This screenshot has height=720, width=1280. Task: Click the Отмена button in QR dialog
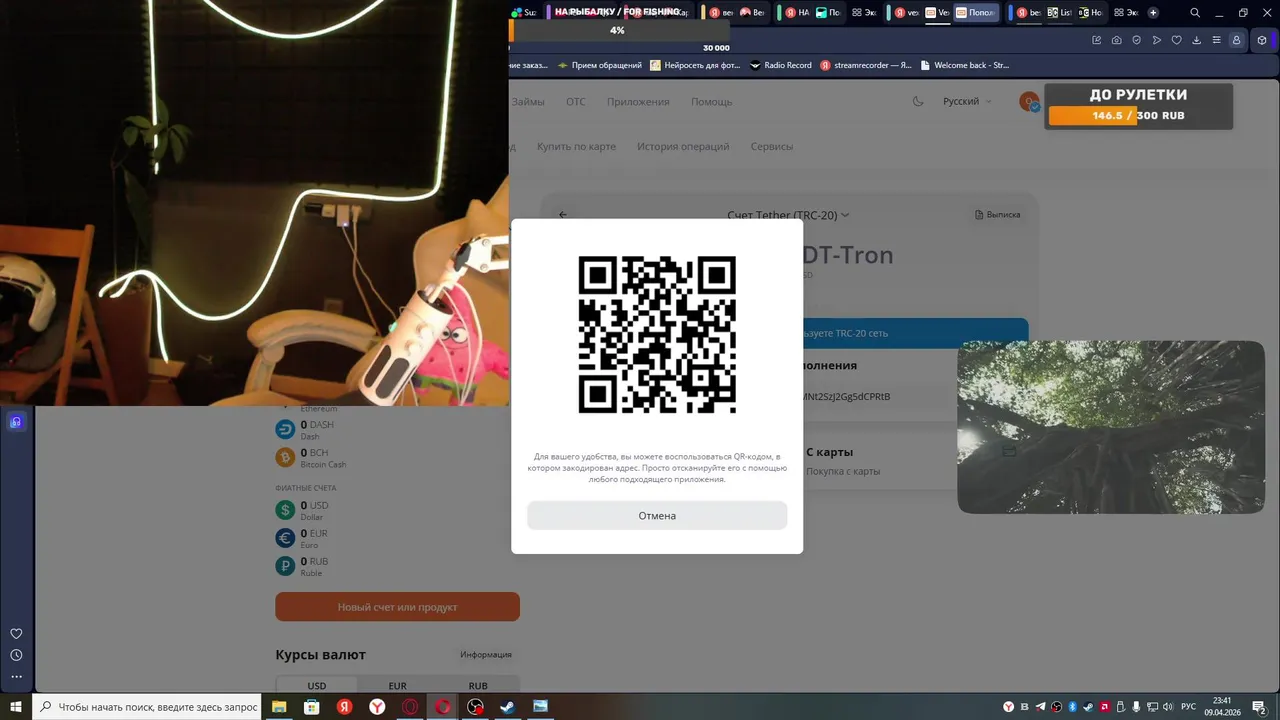(x=657, y=516)
